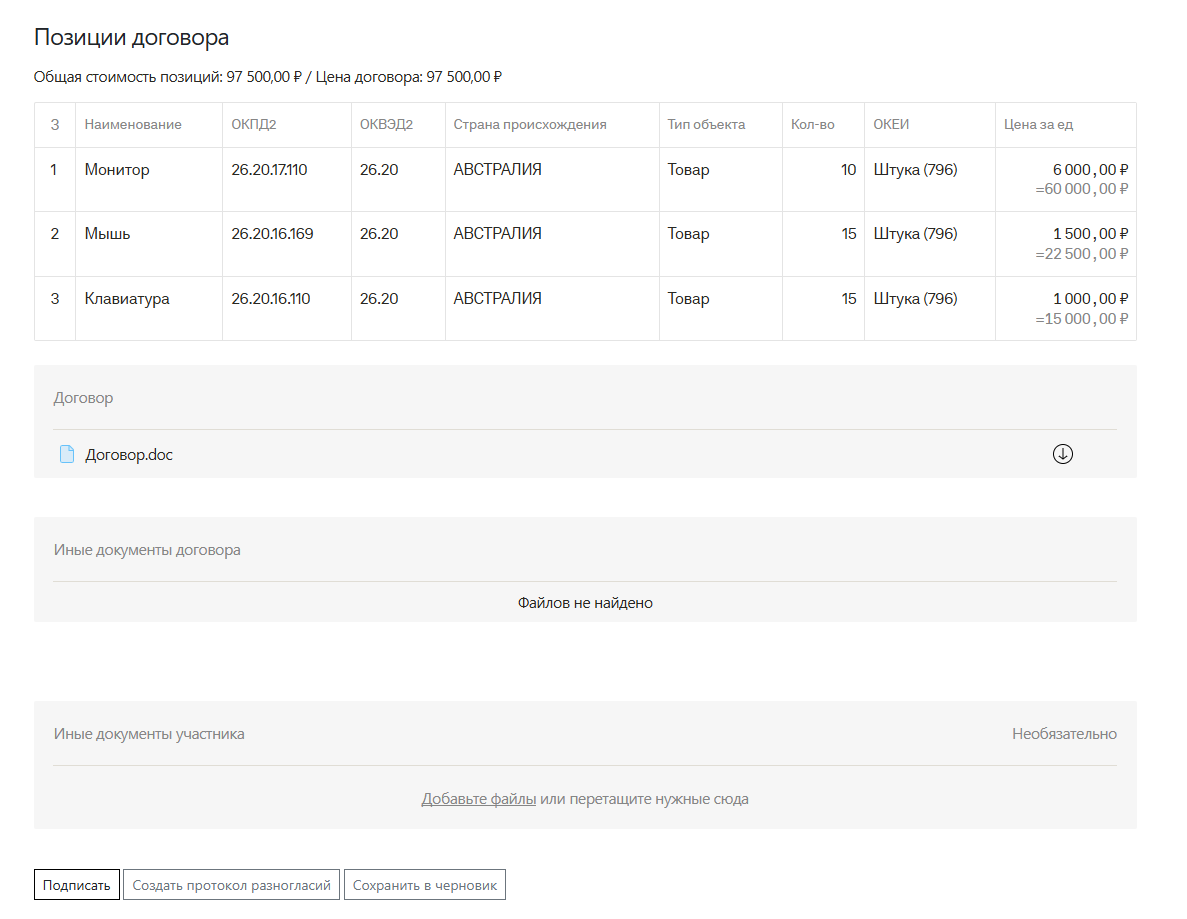This screenshot has height=919, width=1187.
Task: Select the Монитор row name
Action: [117, 170]
